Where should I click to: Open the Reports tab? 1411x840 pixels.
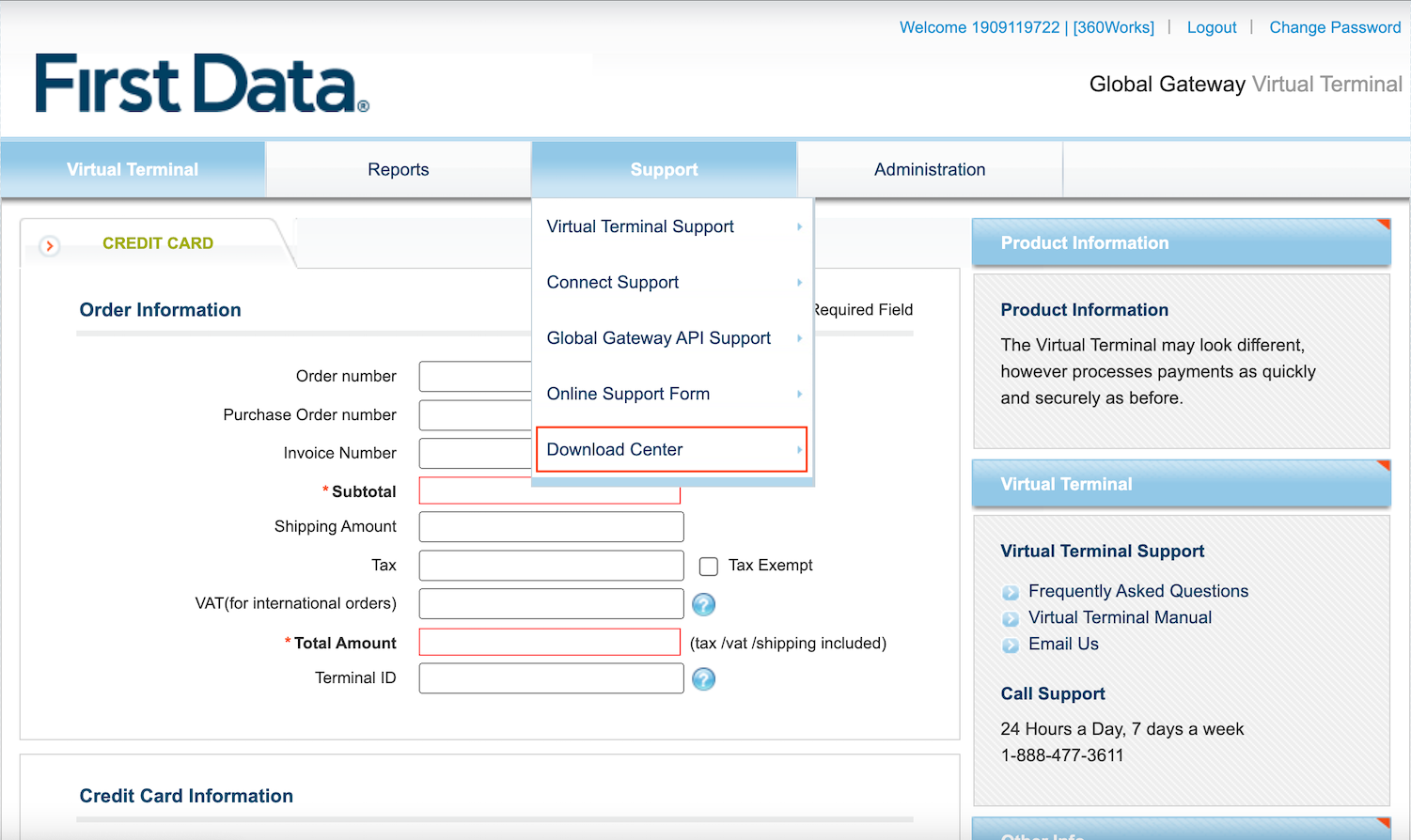399,169
